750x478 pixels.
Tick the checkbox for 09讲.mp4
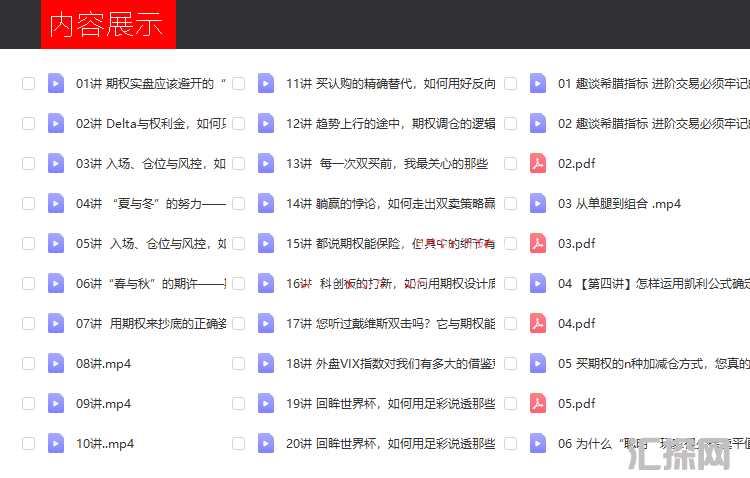[28, 404]
